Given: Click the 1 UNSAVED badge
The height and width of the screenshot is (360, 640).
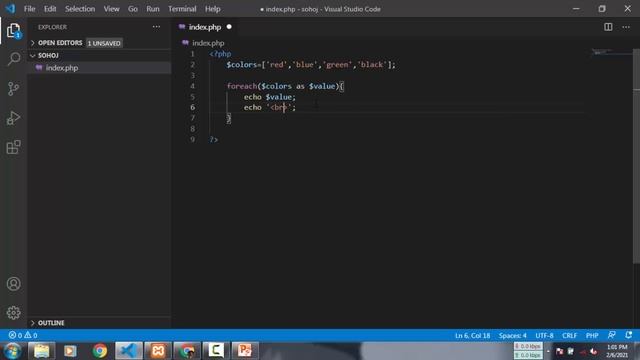Looking at the screenshot, I should [x=104, y=43].
